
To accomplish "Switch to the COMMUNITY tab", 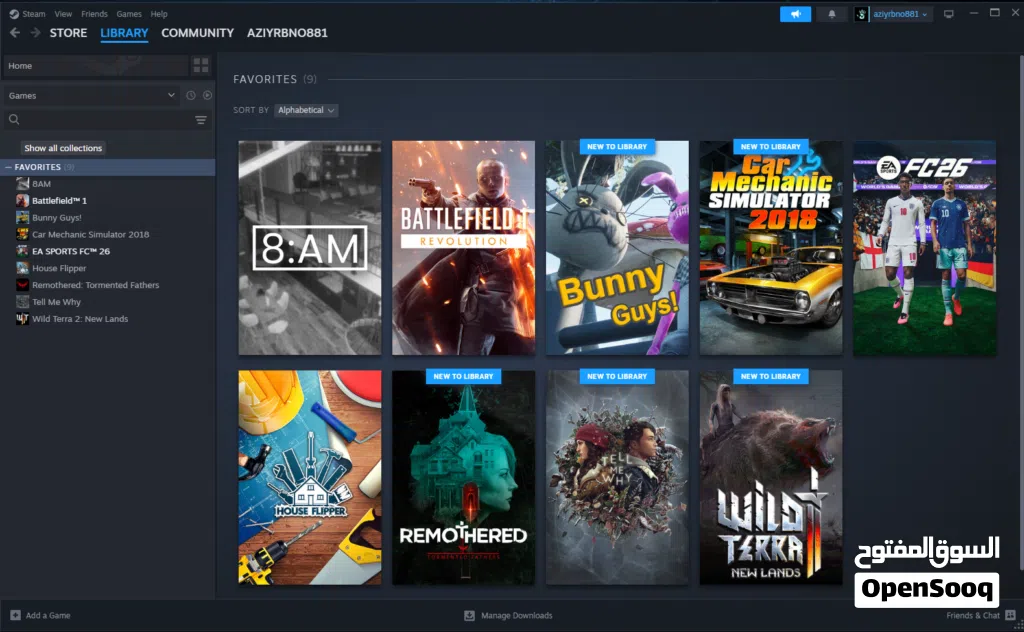I will (197, 33).
